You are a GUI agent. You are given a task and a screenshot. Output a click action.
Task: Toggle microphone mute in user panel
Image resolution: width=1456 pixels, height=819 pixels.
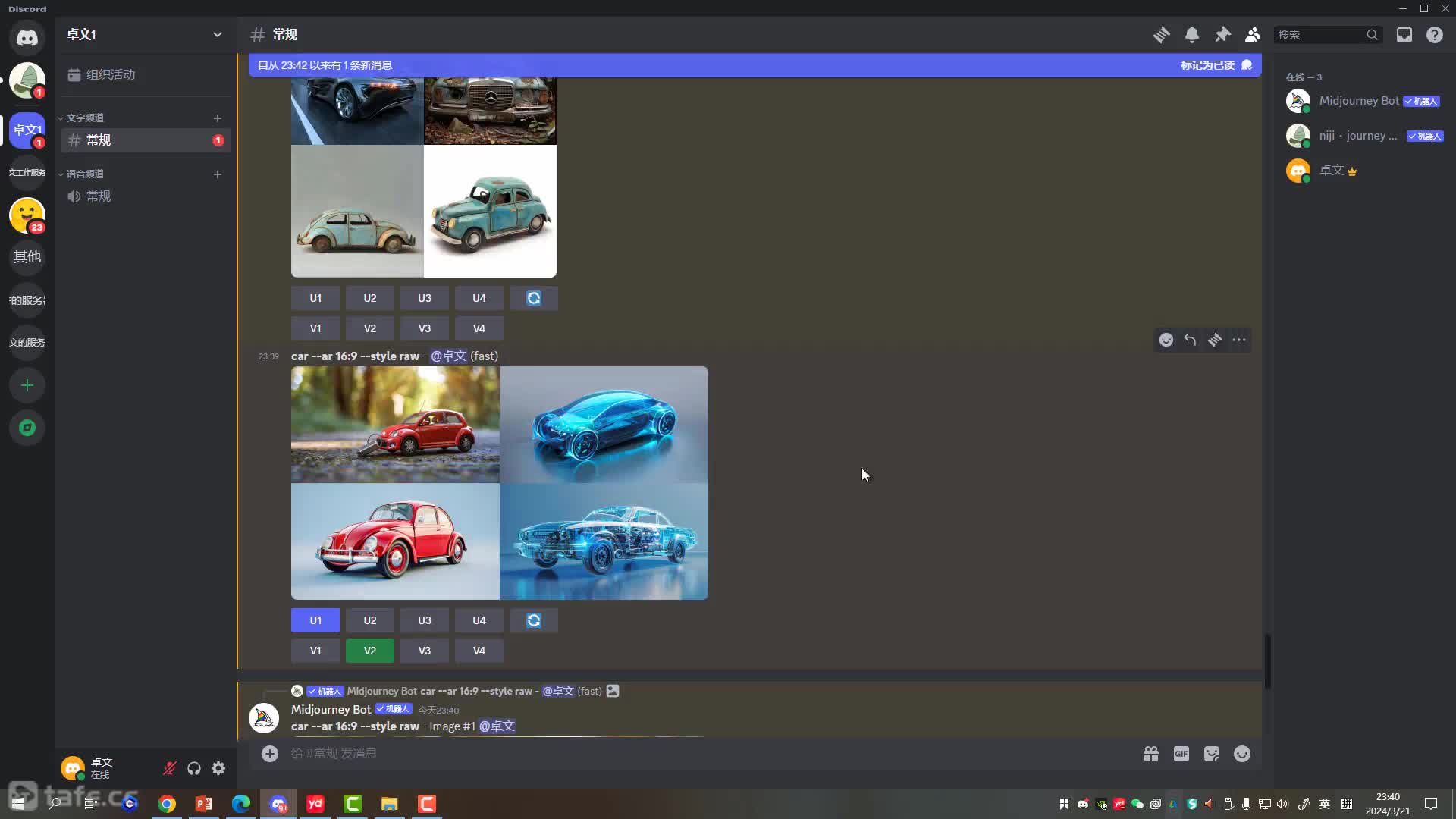170,768
